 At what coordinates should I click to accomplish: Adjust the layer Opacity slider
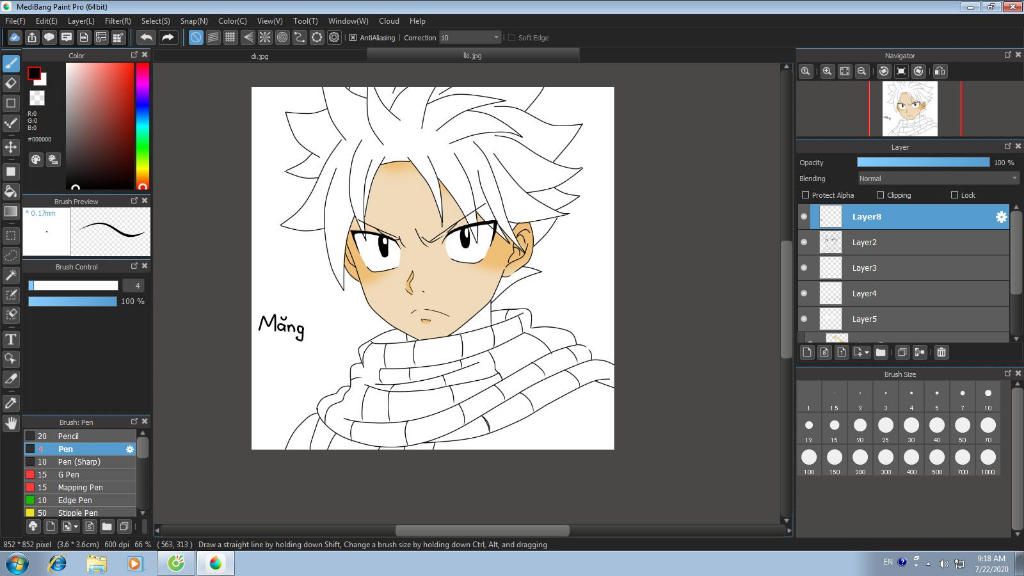tap(923, 163)
